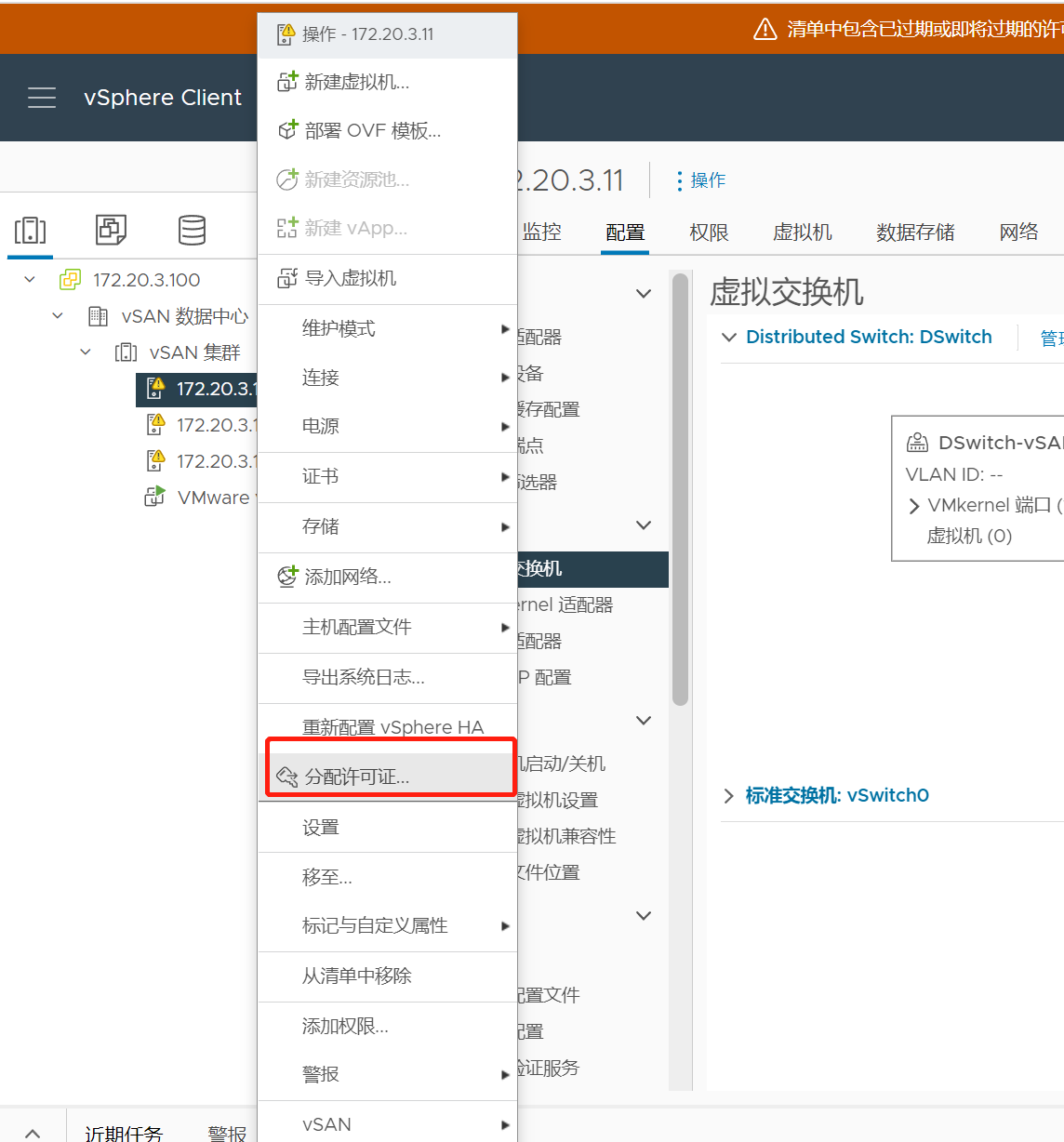
Task: Open the 警报 bottom tab
Action: (x=228, y=1133)
